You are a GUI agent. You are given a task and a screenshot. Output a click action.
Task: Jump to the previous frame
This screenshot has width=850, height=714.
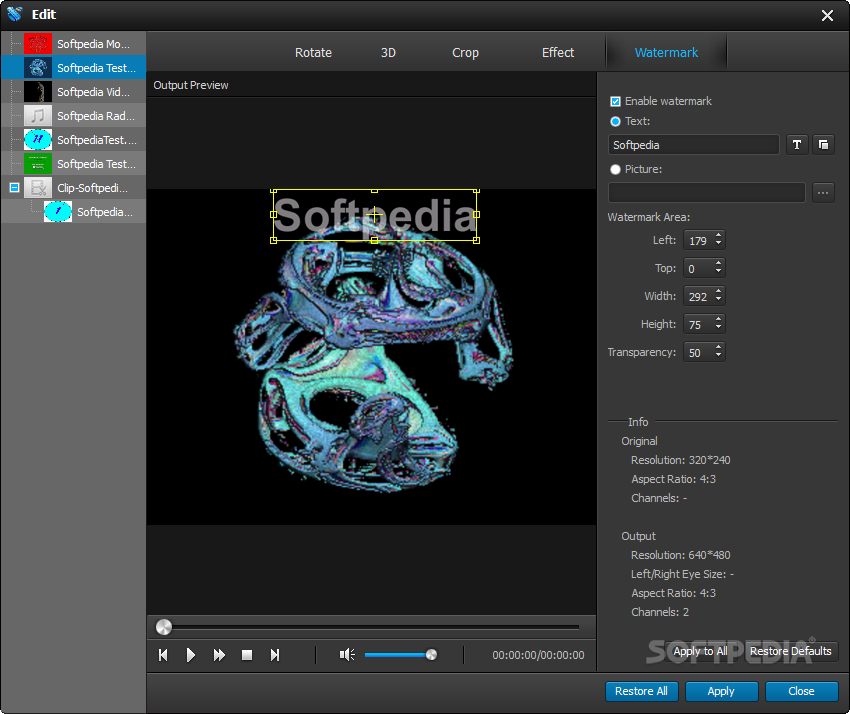coord(163,655)
